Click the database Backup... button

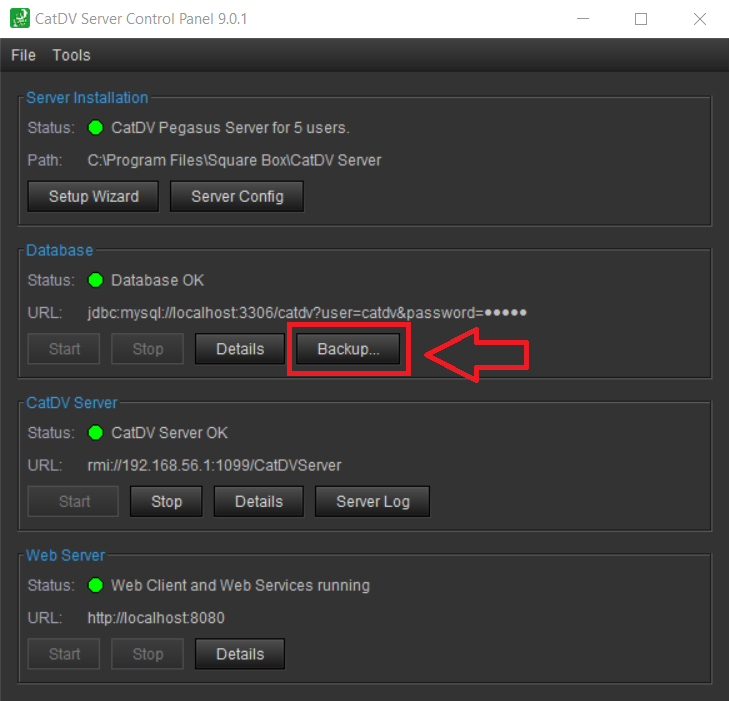(348, 349)
